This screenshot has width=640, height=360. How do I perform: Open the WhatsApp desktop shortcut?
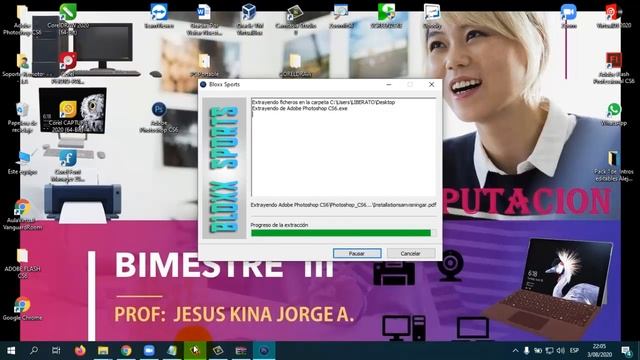[613, 115]
